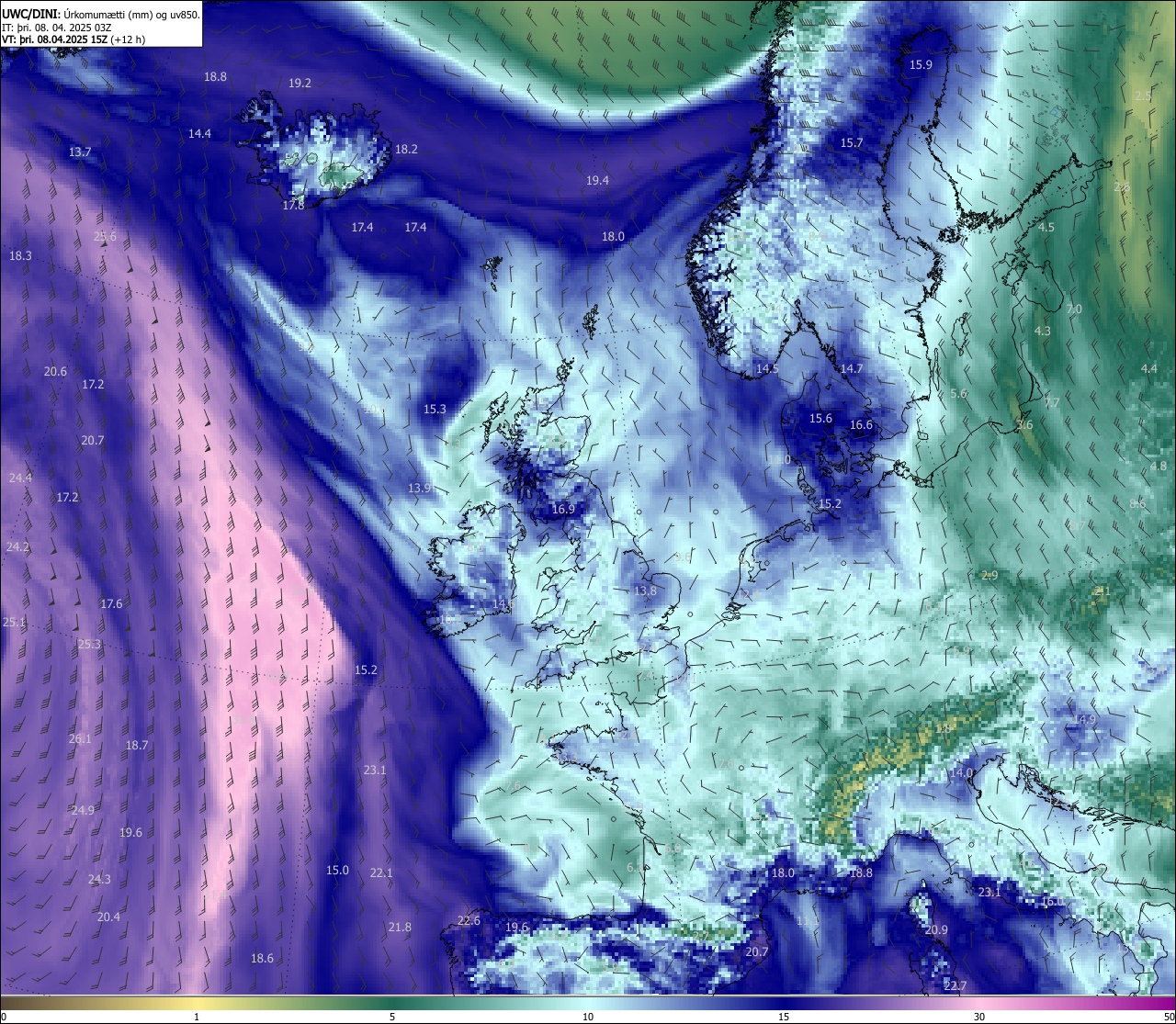Click the 7.7 value label

[1052, 402]
